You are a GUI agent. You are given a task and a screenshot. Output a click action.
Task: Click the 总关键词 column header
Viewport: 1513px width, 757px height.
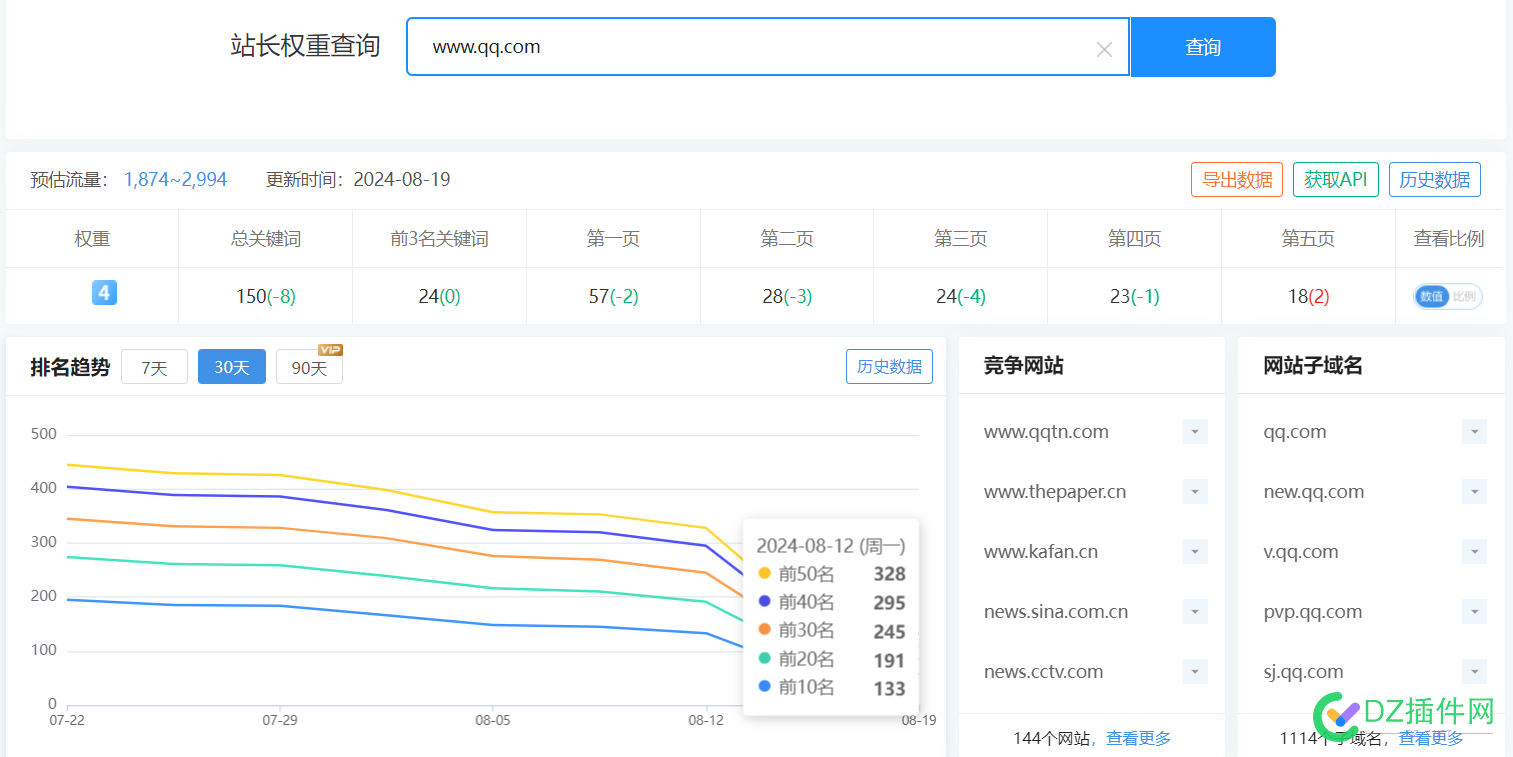point(266,239)
